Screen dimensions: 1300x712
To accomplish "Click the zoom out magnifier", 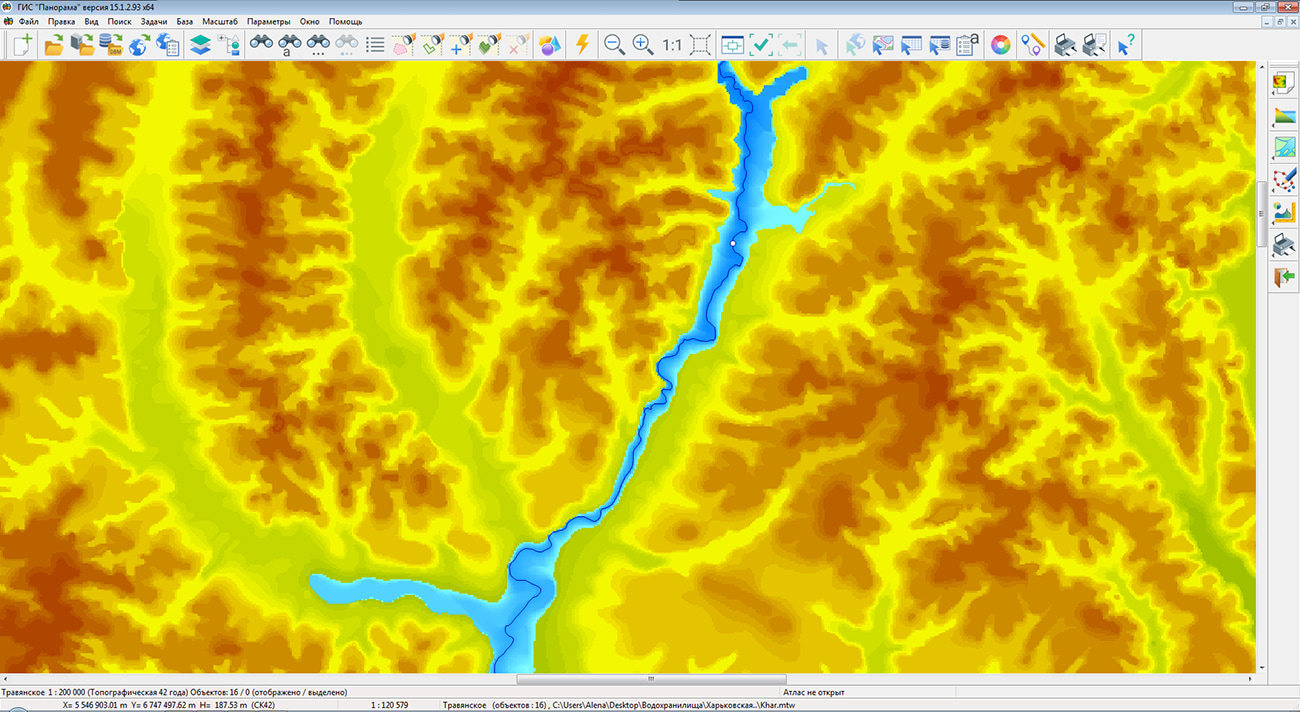I will coord(614,45).
